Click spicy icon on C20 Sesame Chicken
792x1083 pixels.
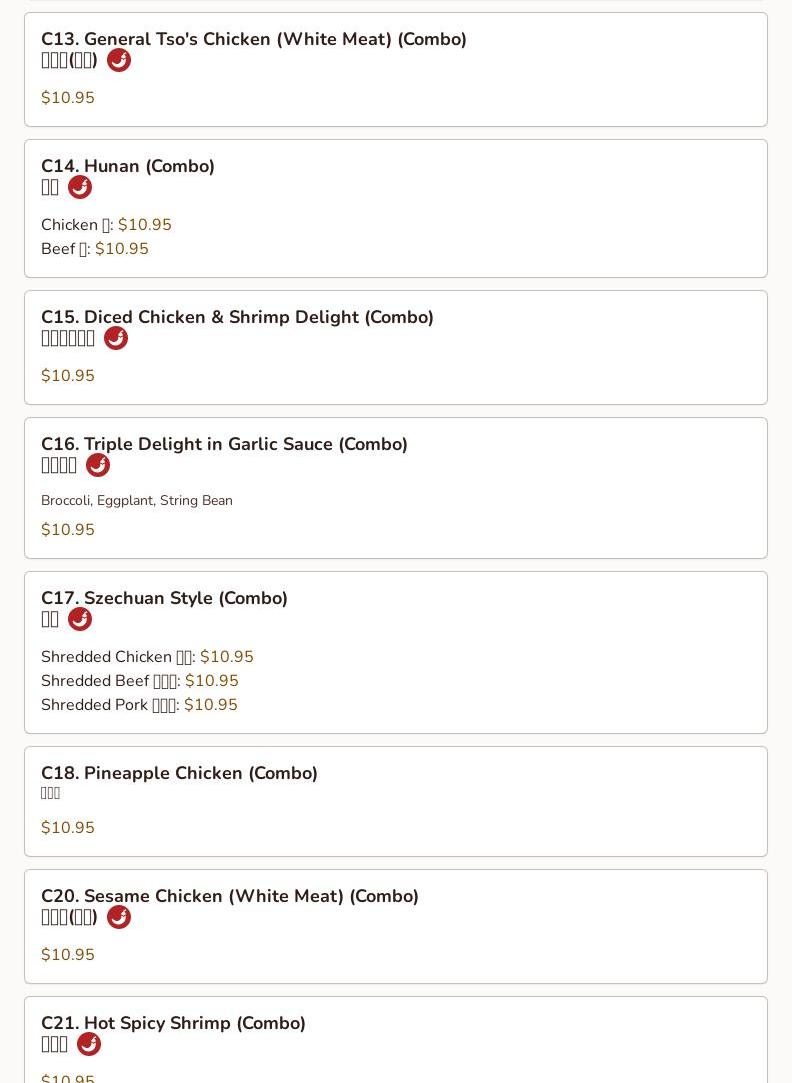point(119,917)
